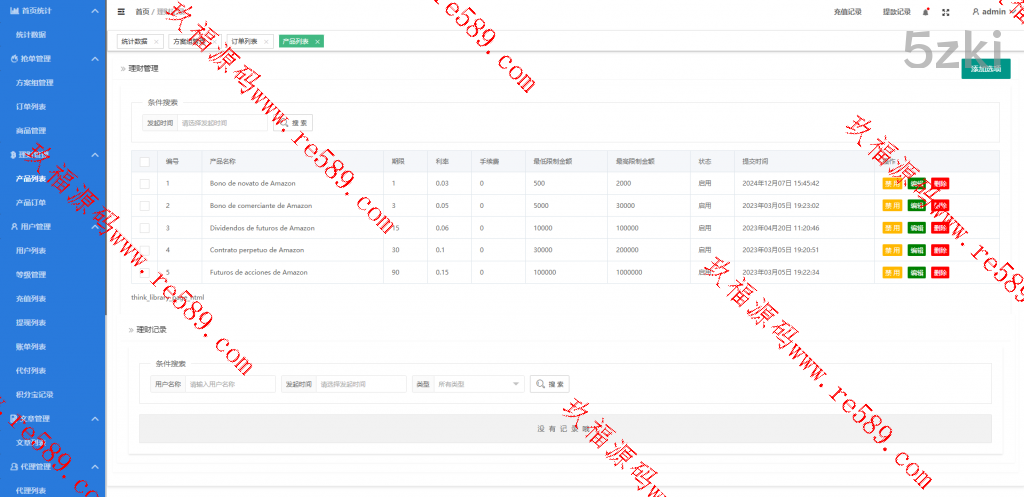Open 充值列表 in the sidebar menu
The image size is (1024, 497).
tap(32, 298)
